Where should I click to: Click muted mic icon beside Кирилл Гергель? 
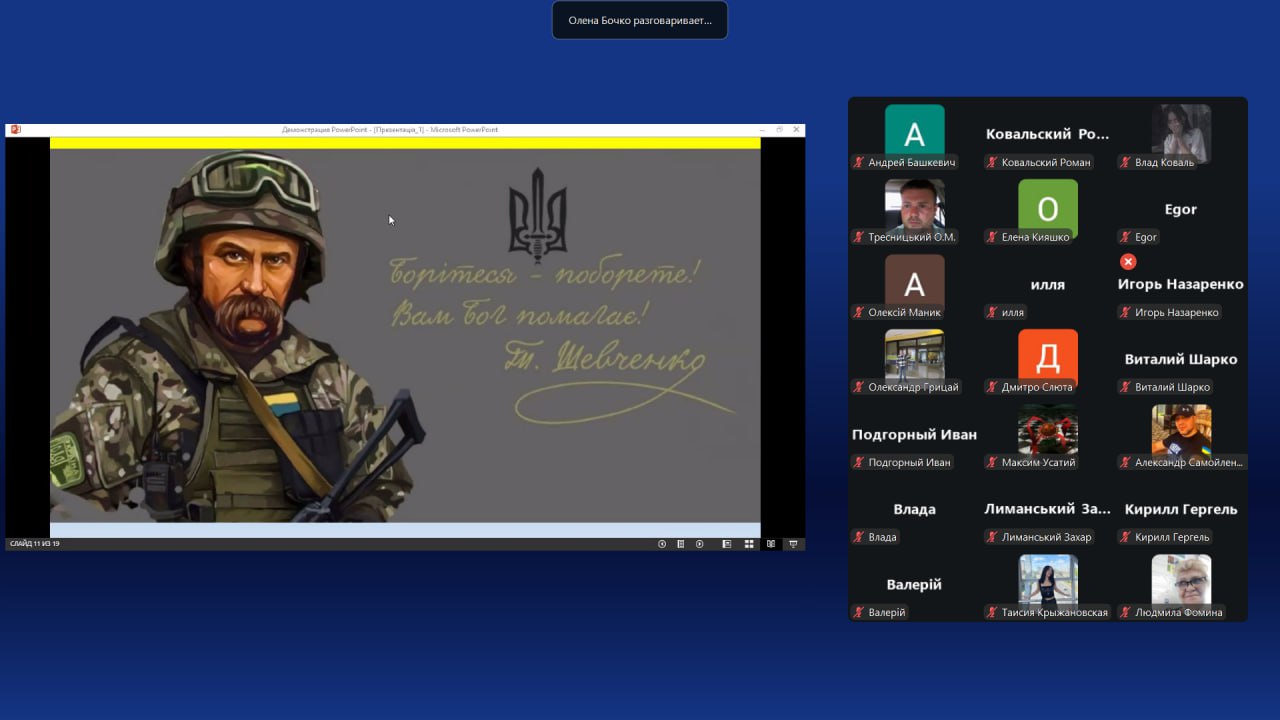tap(1125, 537)
